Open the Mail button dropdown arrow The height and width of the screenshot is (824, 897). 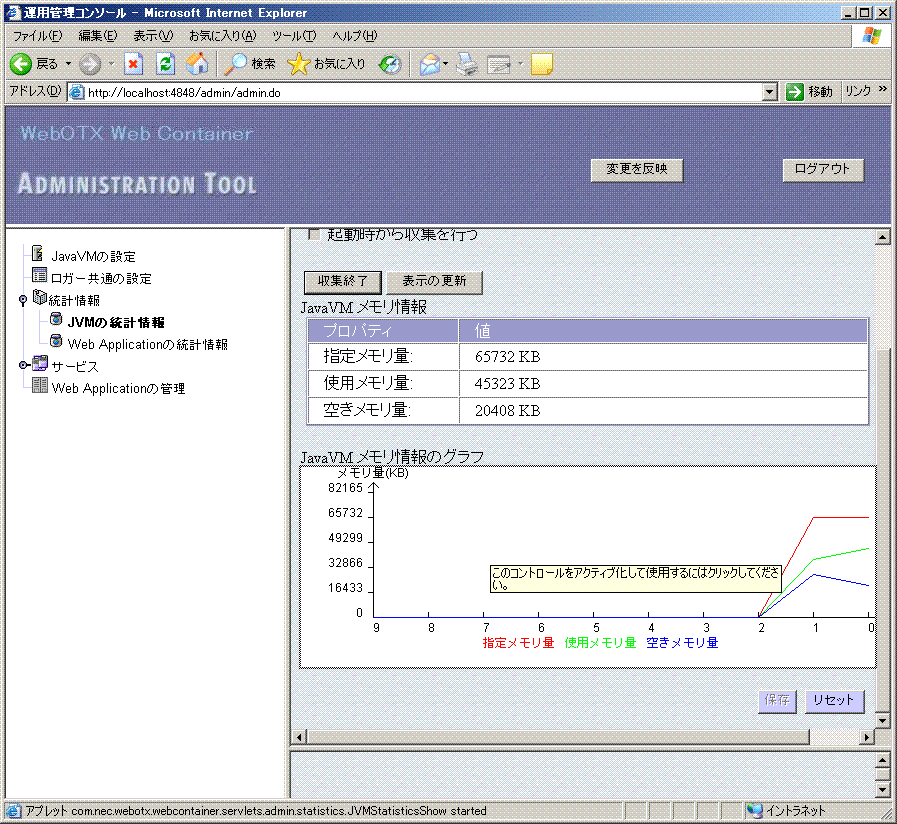coord(445,64)
